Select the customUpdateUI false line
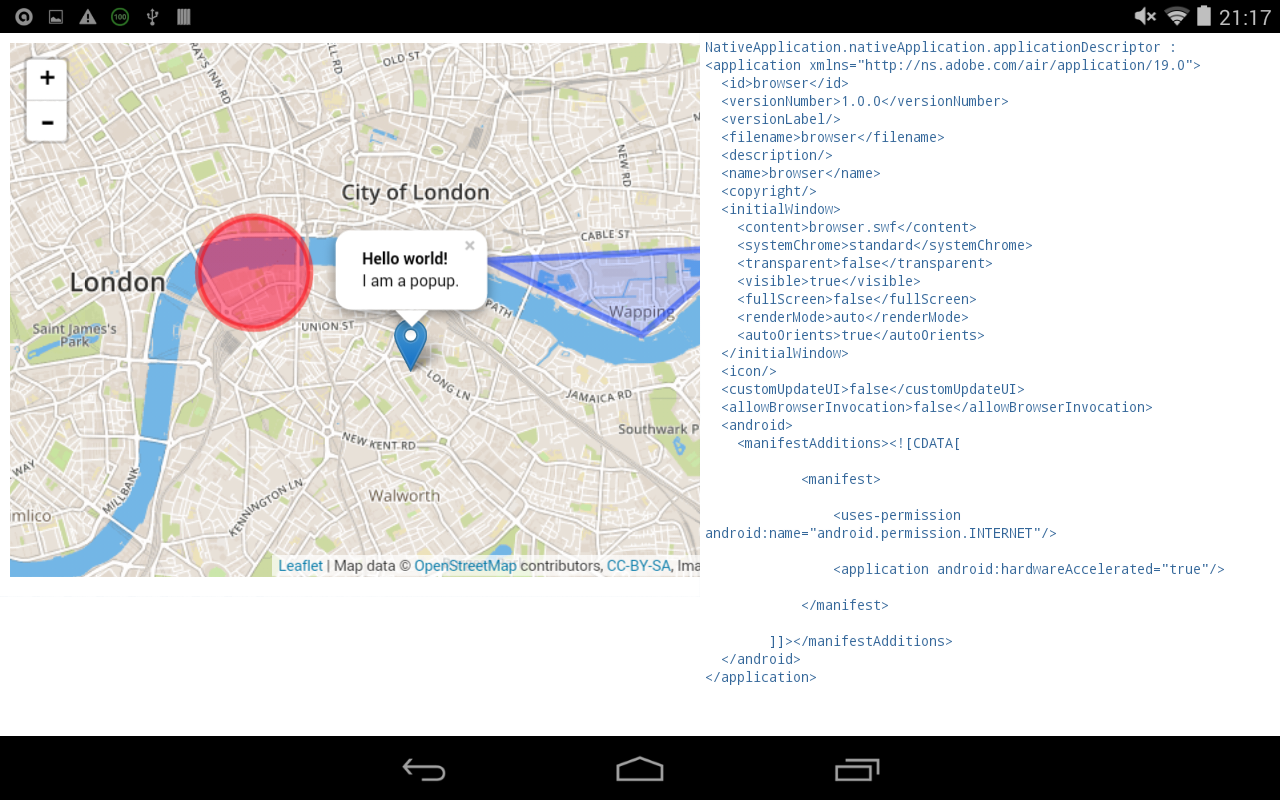 (873, 389)
